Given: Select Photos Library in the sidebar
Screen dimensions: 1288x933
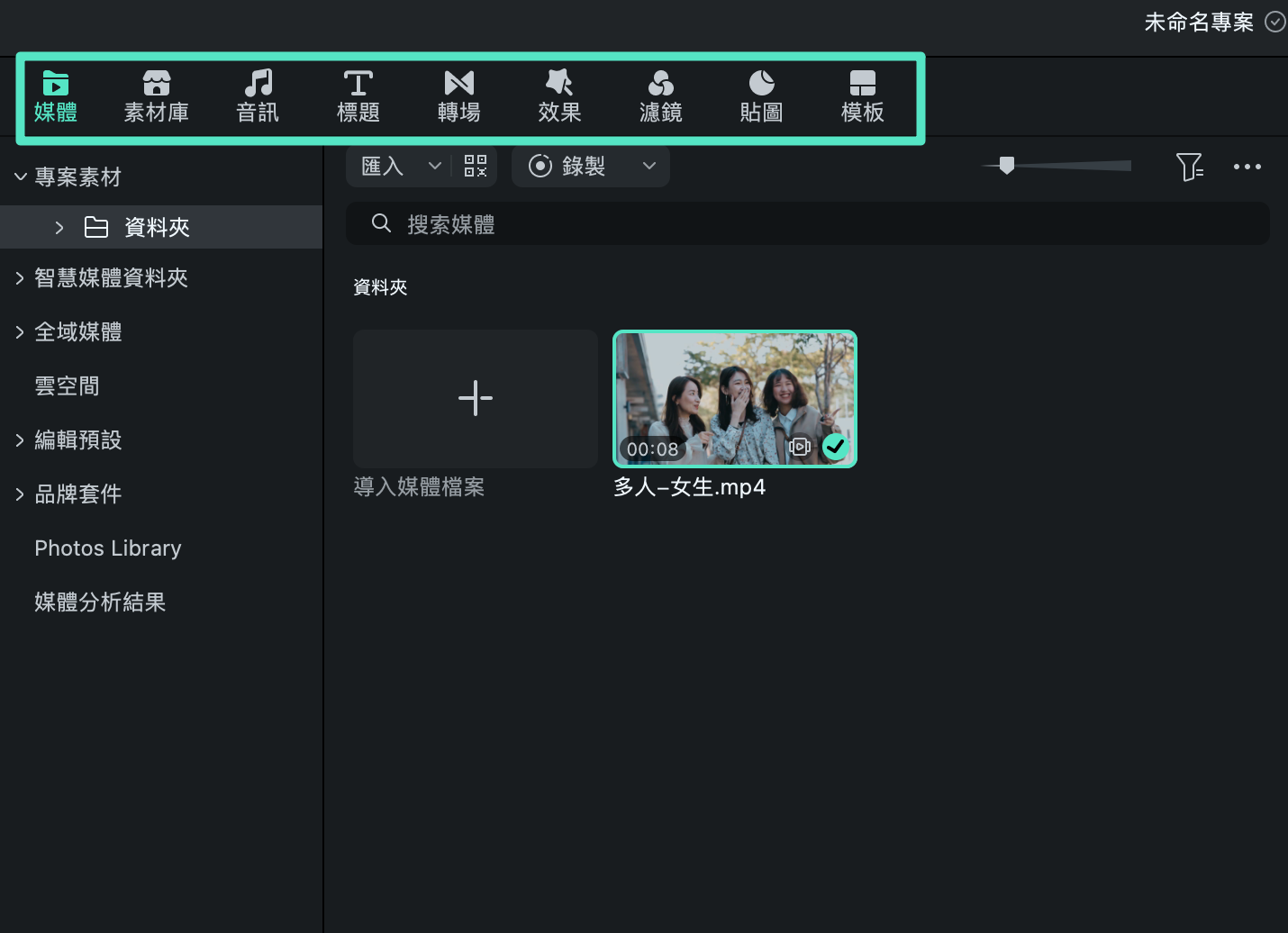Looking at the screenshot, I should [108, 548].
